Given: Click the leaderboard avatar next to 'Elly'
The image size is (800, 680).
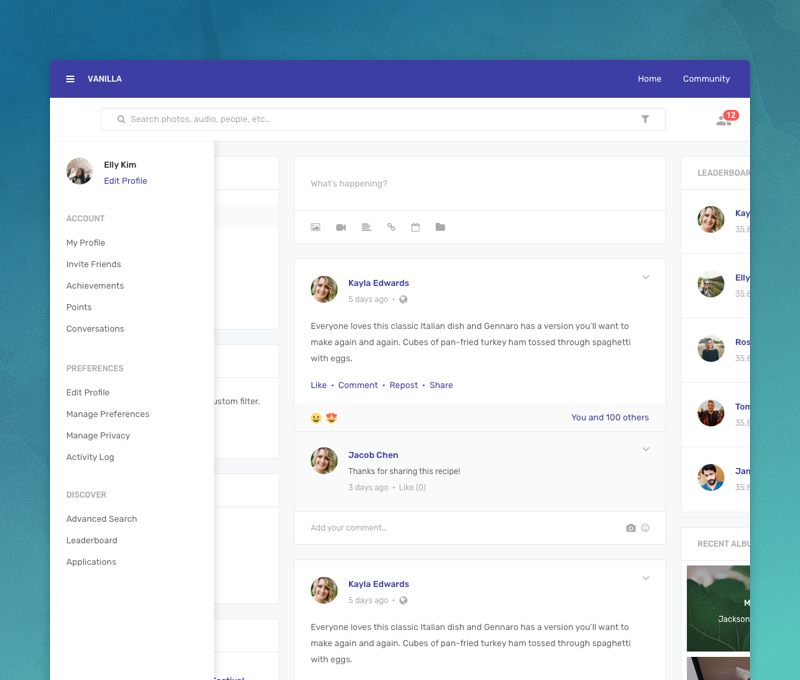Looking at the screenshot, I should pyautogui.click(x=711, y=284).
